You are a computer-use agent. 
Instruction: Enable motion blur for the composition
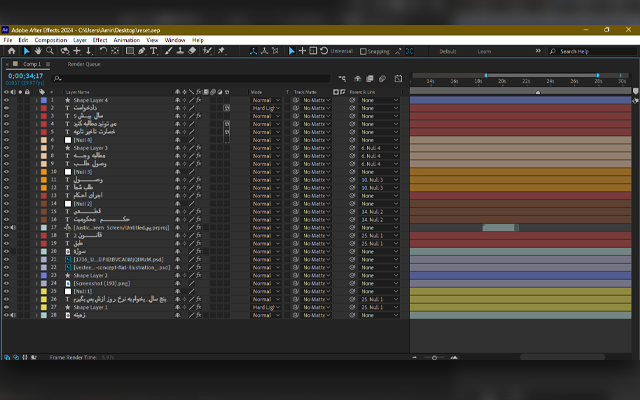pos(382,78)
